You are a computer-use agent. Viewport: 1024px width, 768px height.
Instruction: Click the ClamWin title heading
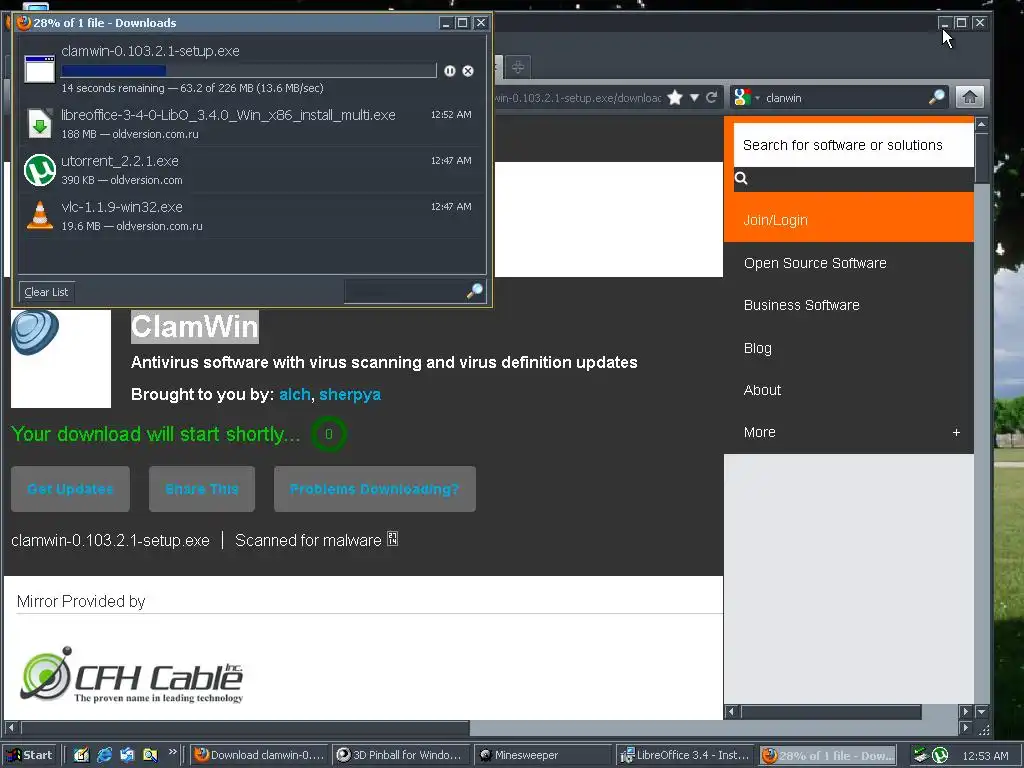(195, 327)
